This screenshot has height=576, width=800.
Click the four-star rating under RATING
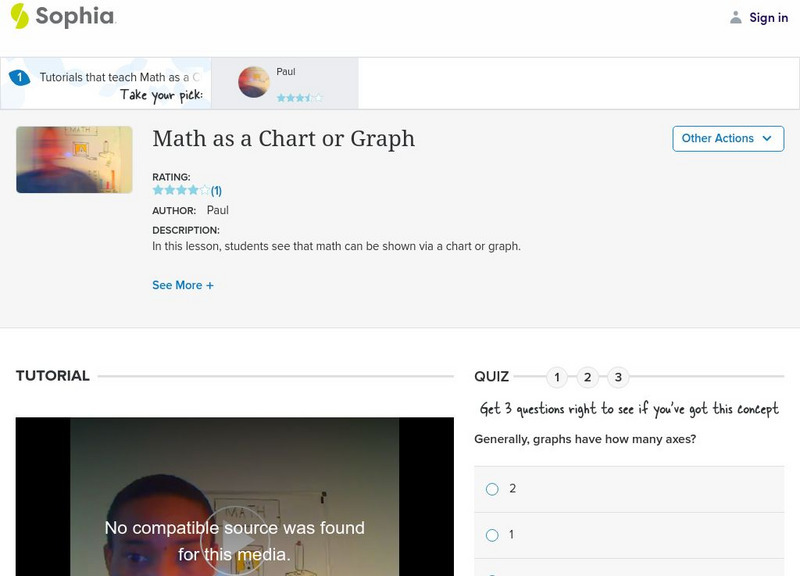(x=181, y=190)
